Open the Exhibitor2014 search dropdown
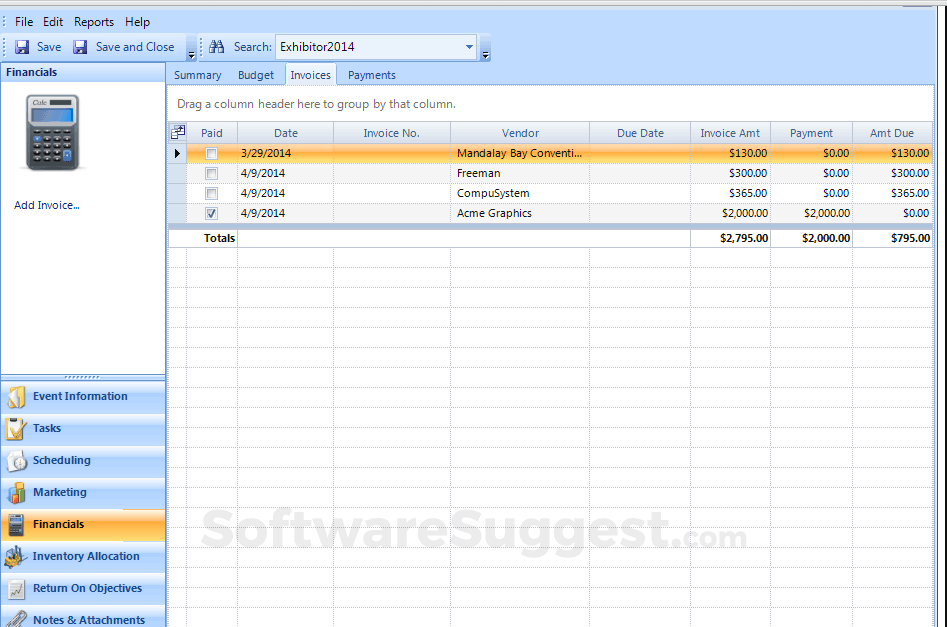This screenshot has height=627, width=947. [x=468, y=46]
